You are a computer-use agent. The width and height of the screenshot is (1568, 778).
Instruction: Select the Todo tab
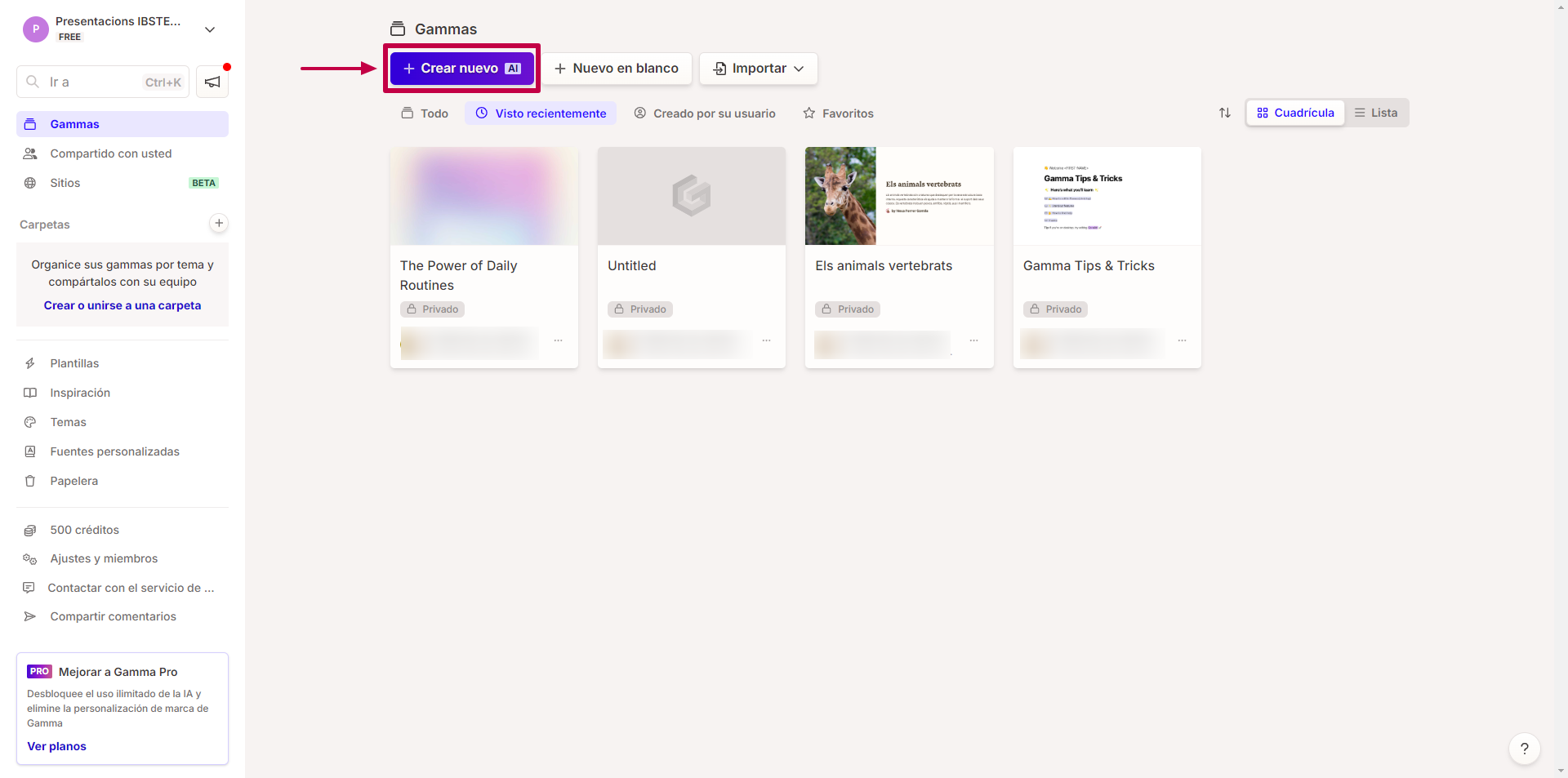pos(425,113)
